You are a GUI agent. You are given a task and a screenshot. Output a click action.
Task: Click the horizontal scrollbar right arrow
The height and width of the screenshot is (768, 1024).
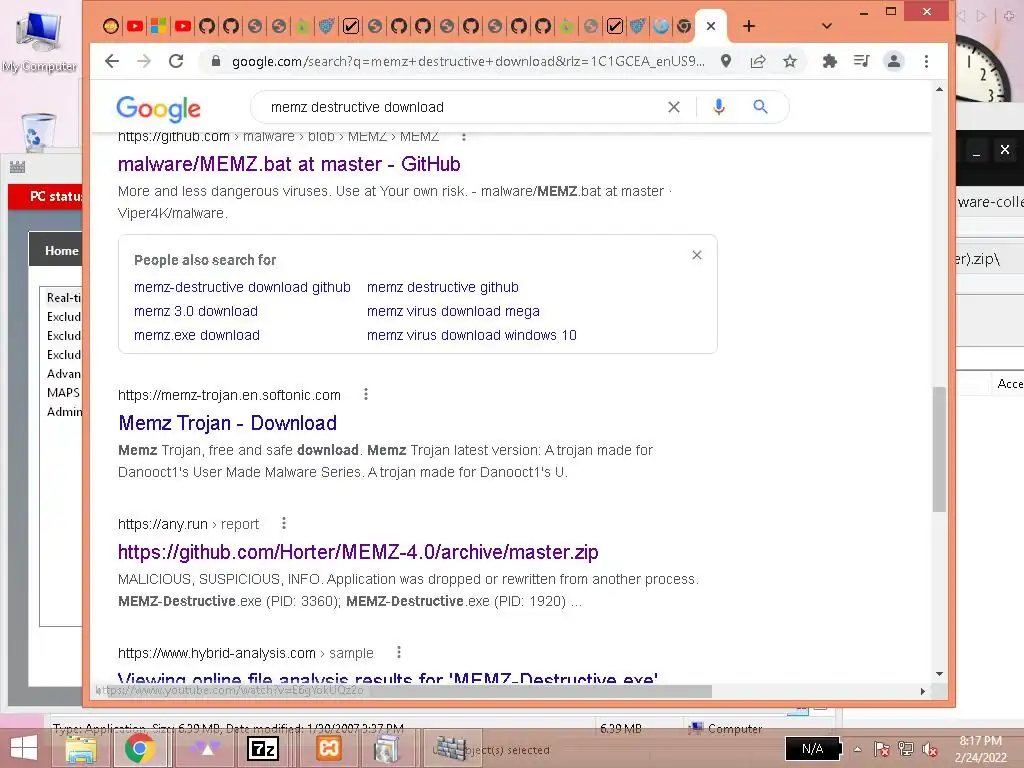coord(922,691)
